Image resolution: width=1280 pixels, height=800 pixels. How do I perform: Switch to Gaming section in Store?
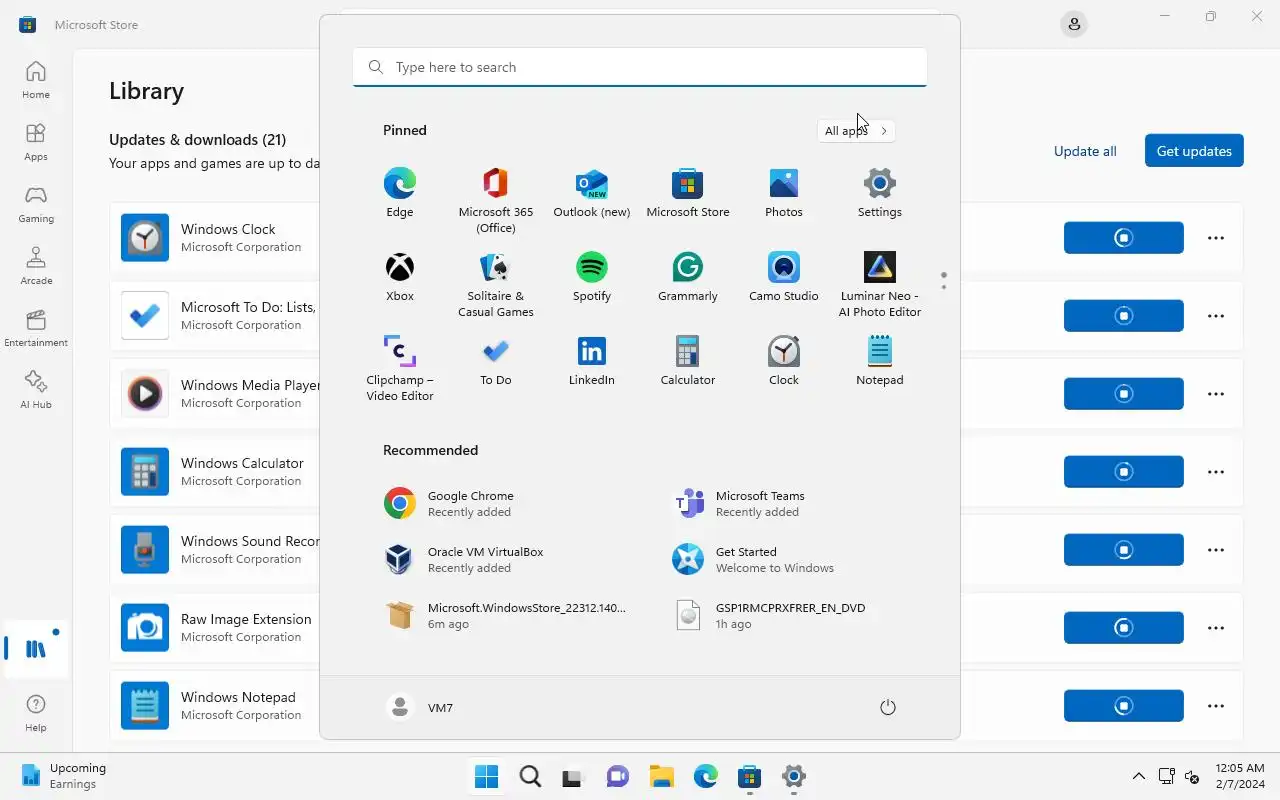[x=36, y=204]
